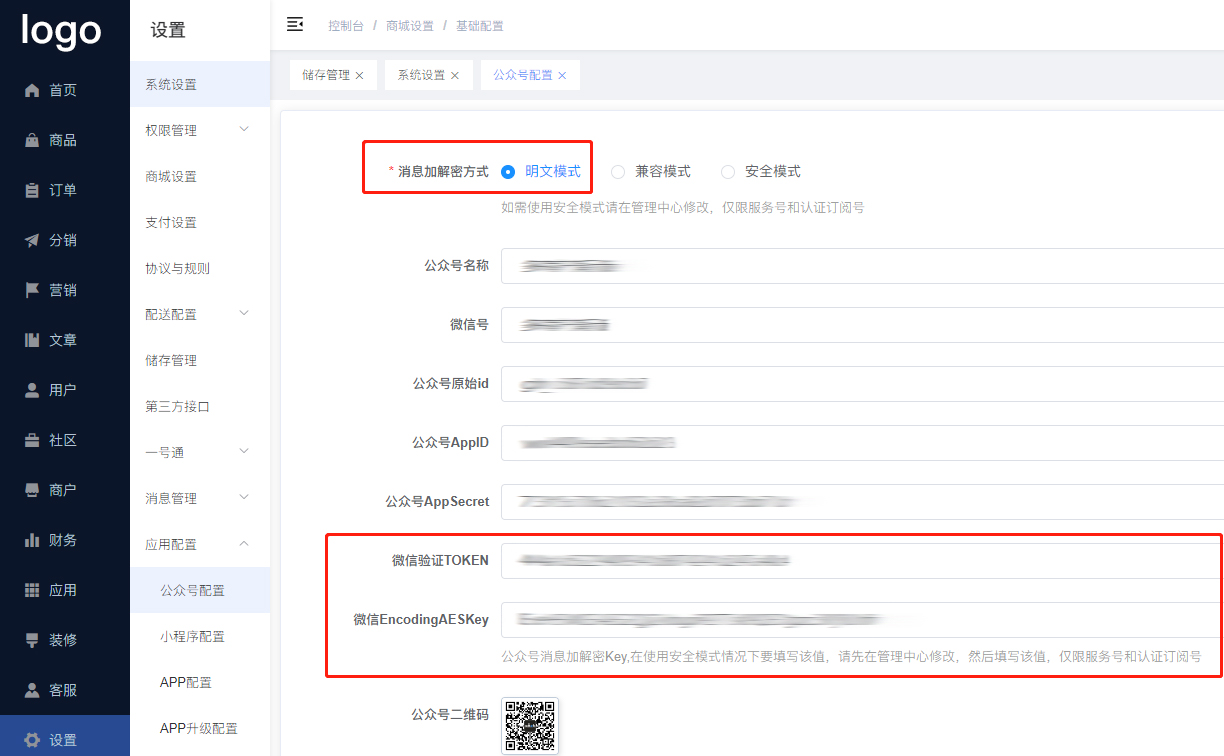Toggle the sidebar collapse menu icon
Image resolution: width=1224 pixels, height=756 pixels.
click(295, 25)
